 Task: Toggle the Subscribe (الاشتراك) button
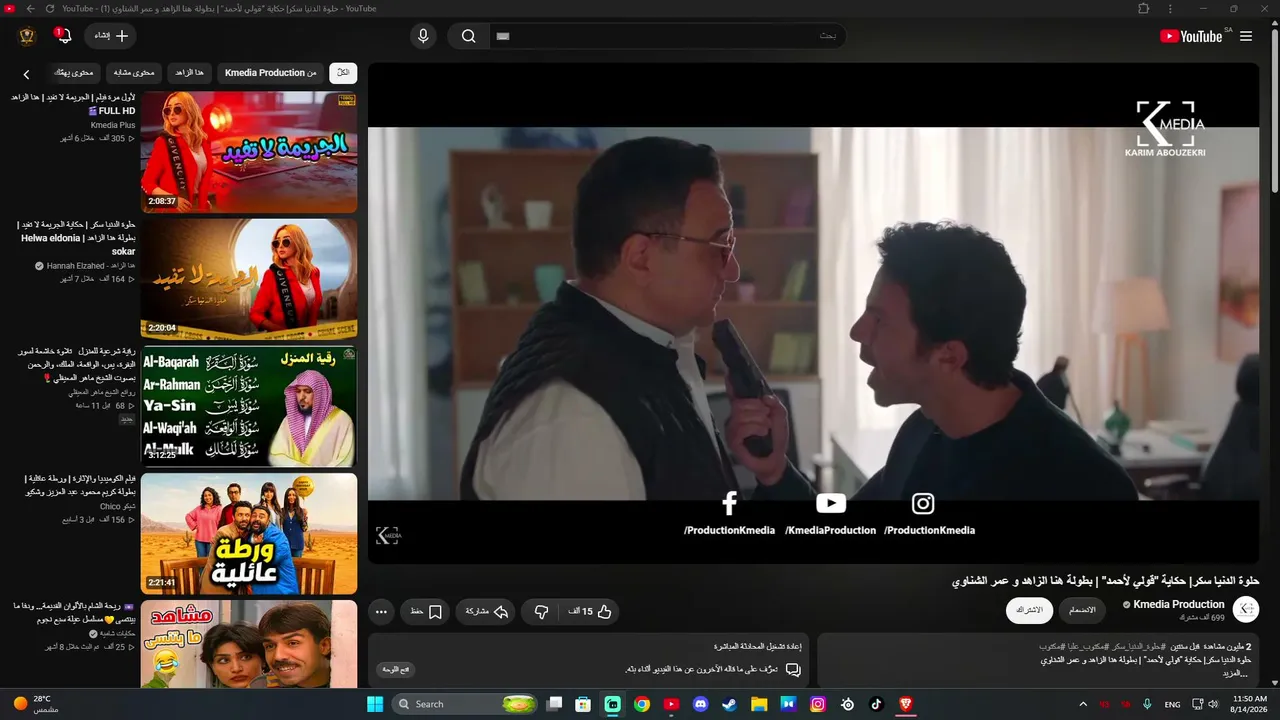tap(1029, 610)
